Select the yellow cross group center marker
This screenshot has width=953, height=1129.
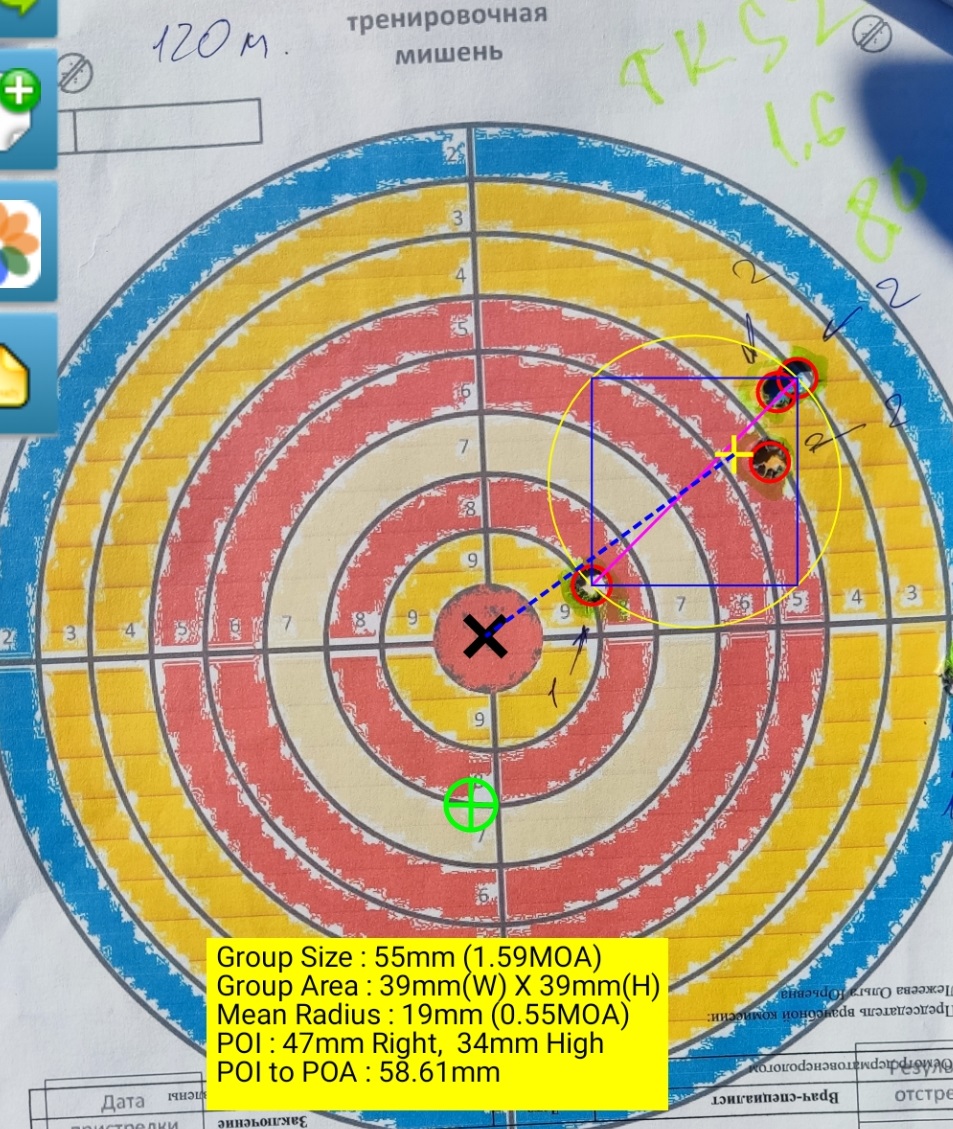735,455
